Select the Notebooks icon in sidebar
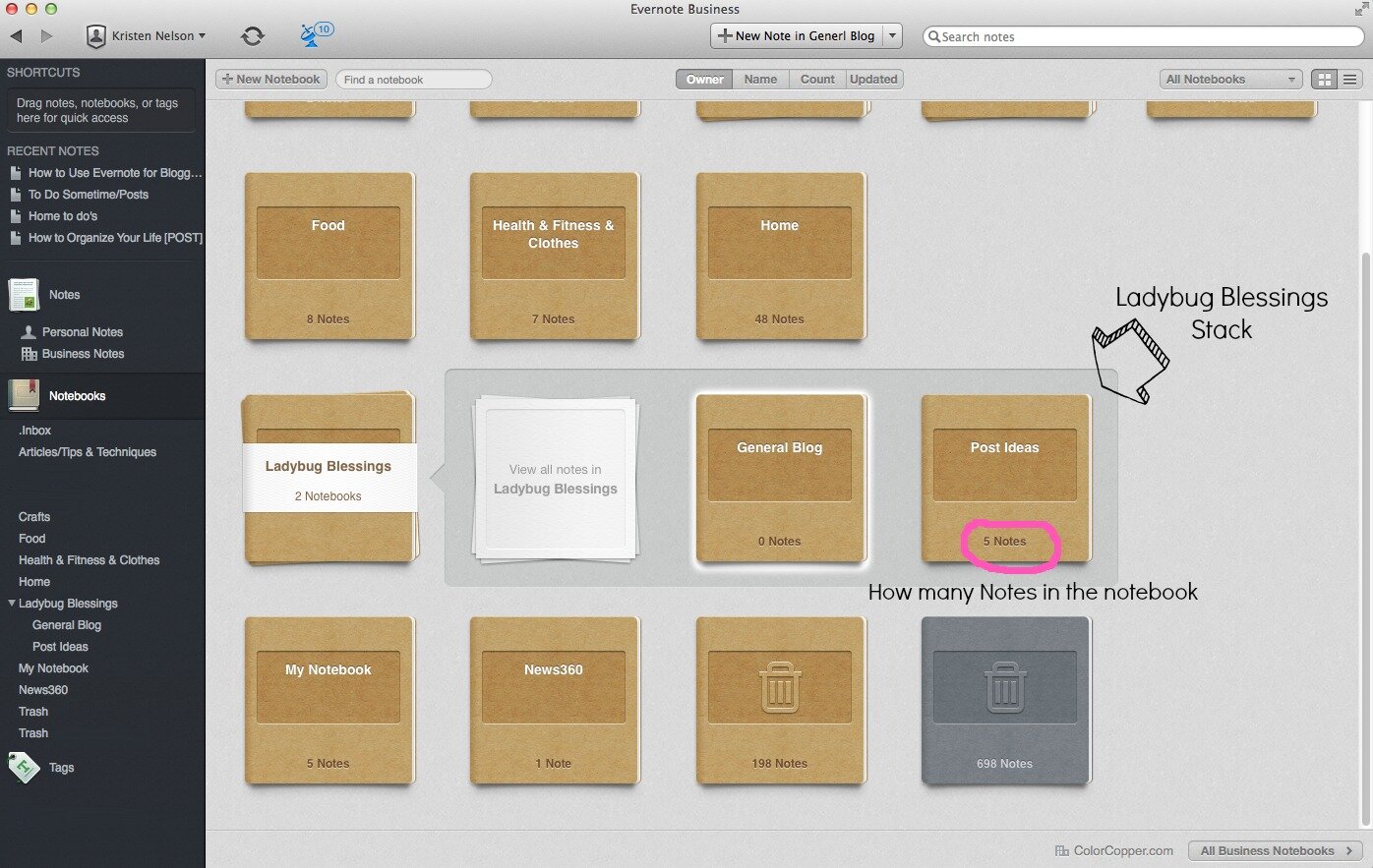The image size is (1373, 868). click(24, 395)
